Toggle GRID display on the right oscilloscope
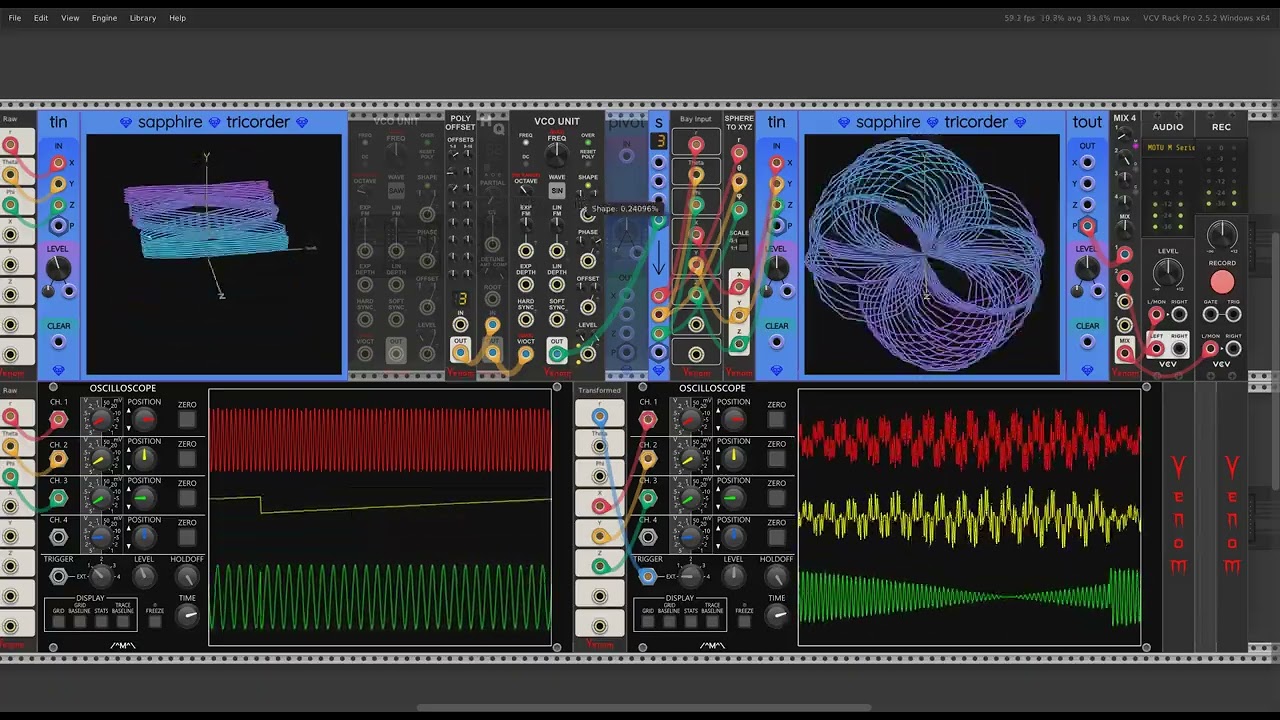 pyautogui.click(x=648, y=621)
